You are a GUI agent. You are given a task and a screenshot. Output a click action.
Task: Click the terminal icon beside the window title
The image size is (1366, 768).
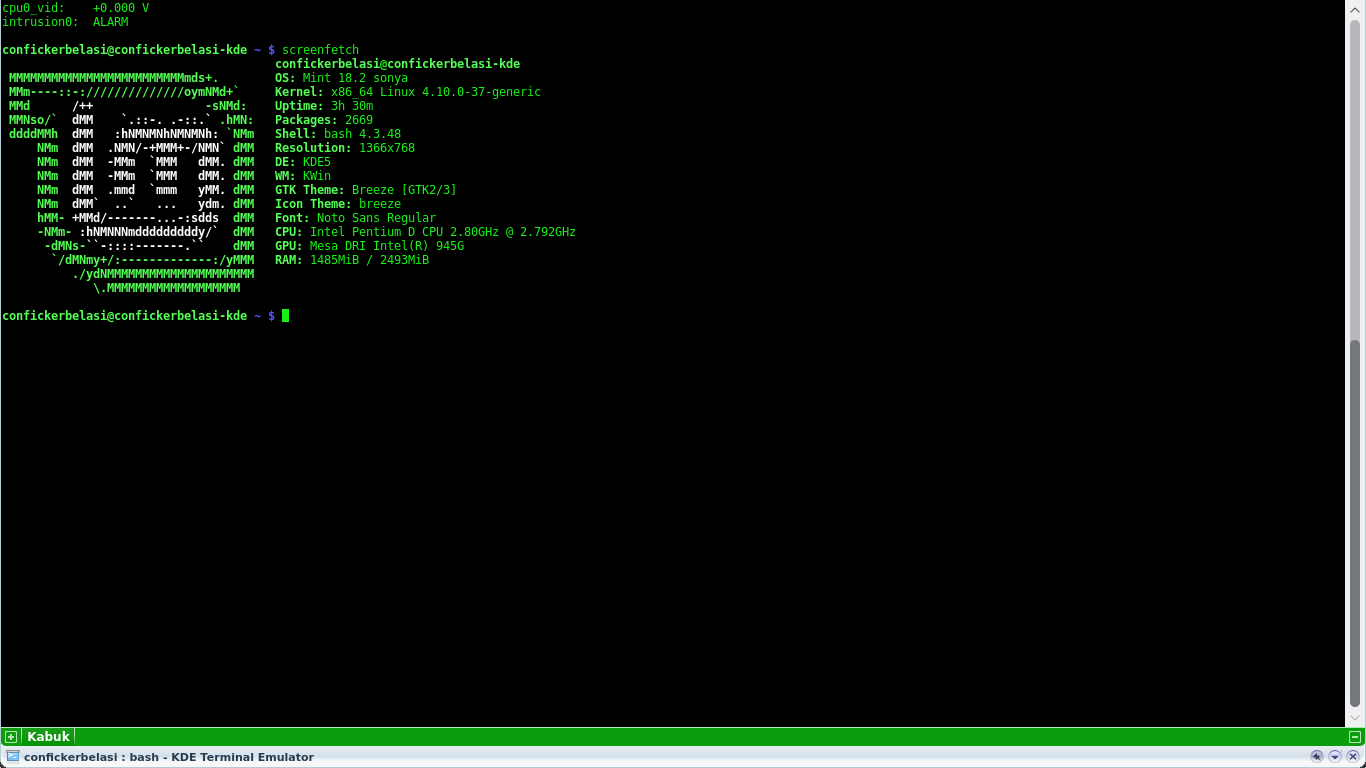pyautogui.click(x=13, y=757)
